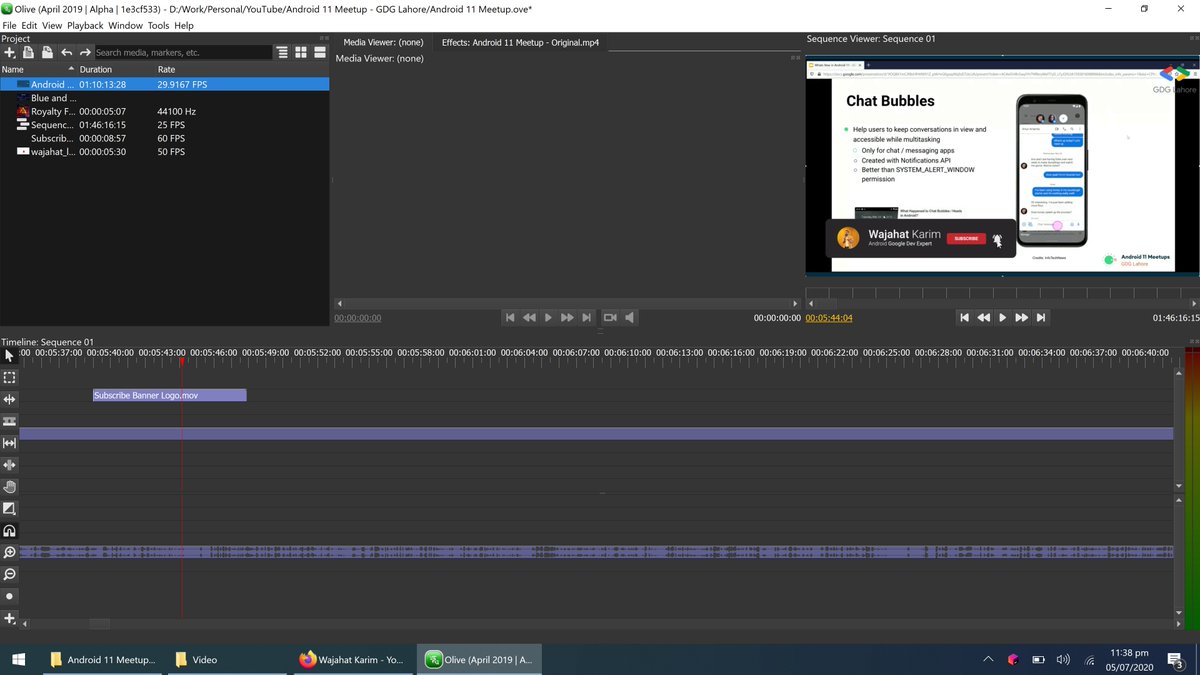Sort project items by Rate column
The image size is (1200, 675).
click(x=242, y=70)
